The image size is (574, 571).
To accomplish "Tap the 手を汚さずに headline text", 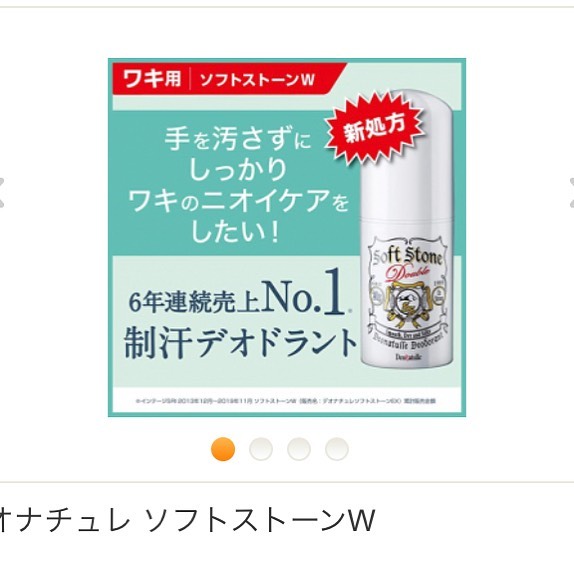I will click(x=237, y=139).
